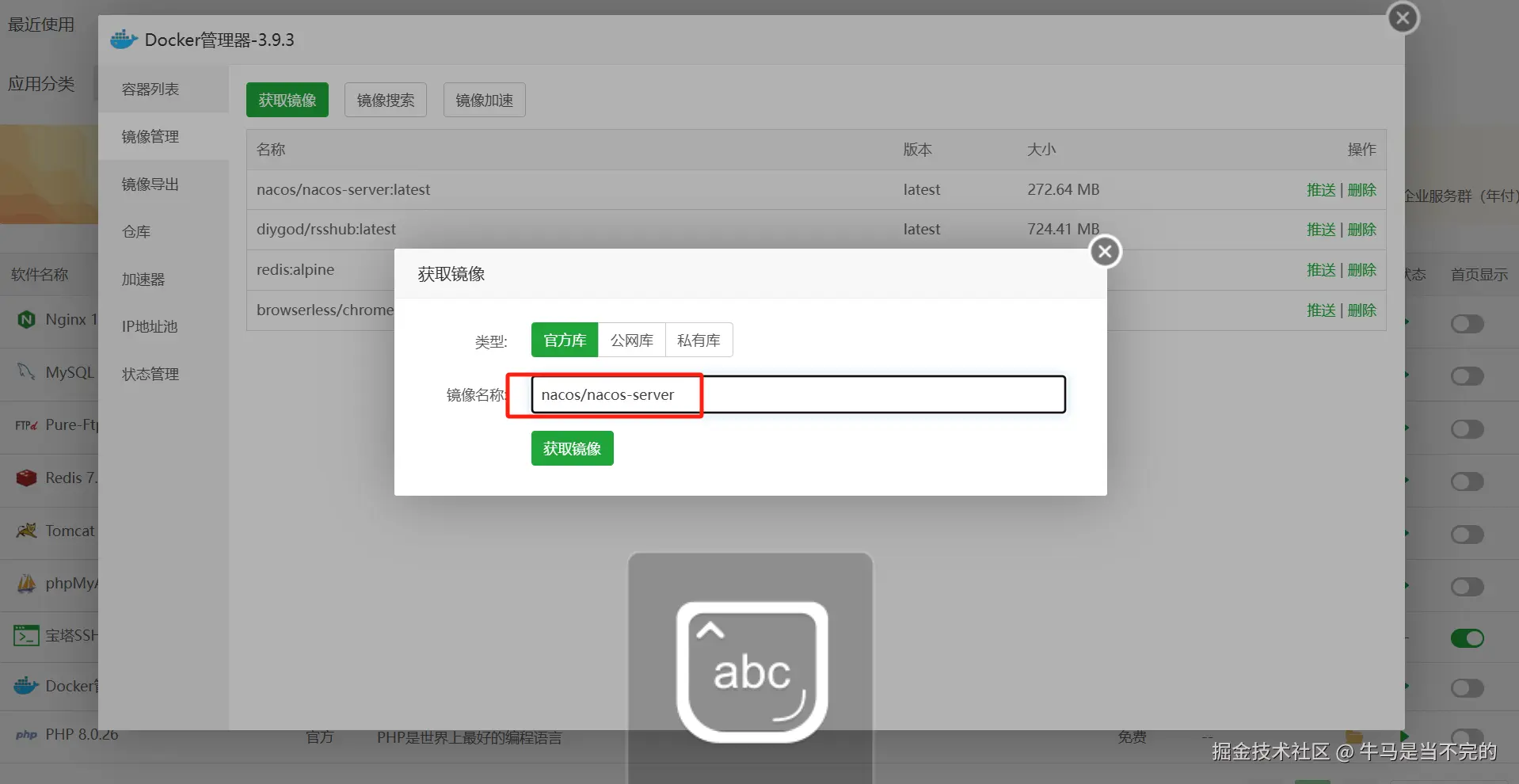Viewport: 1519px width, 784px height.
Task: Click 推送 for browserless/chrome image
Action: tap(1321, 310)
